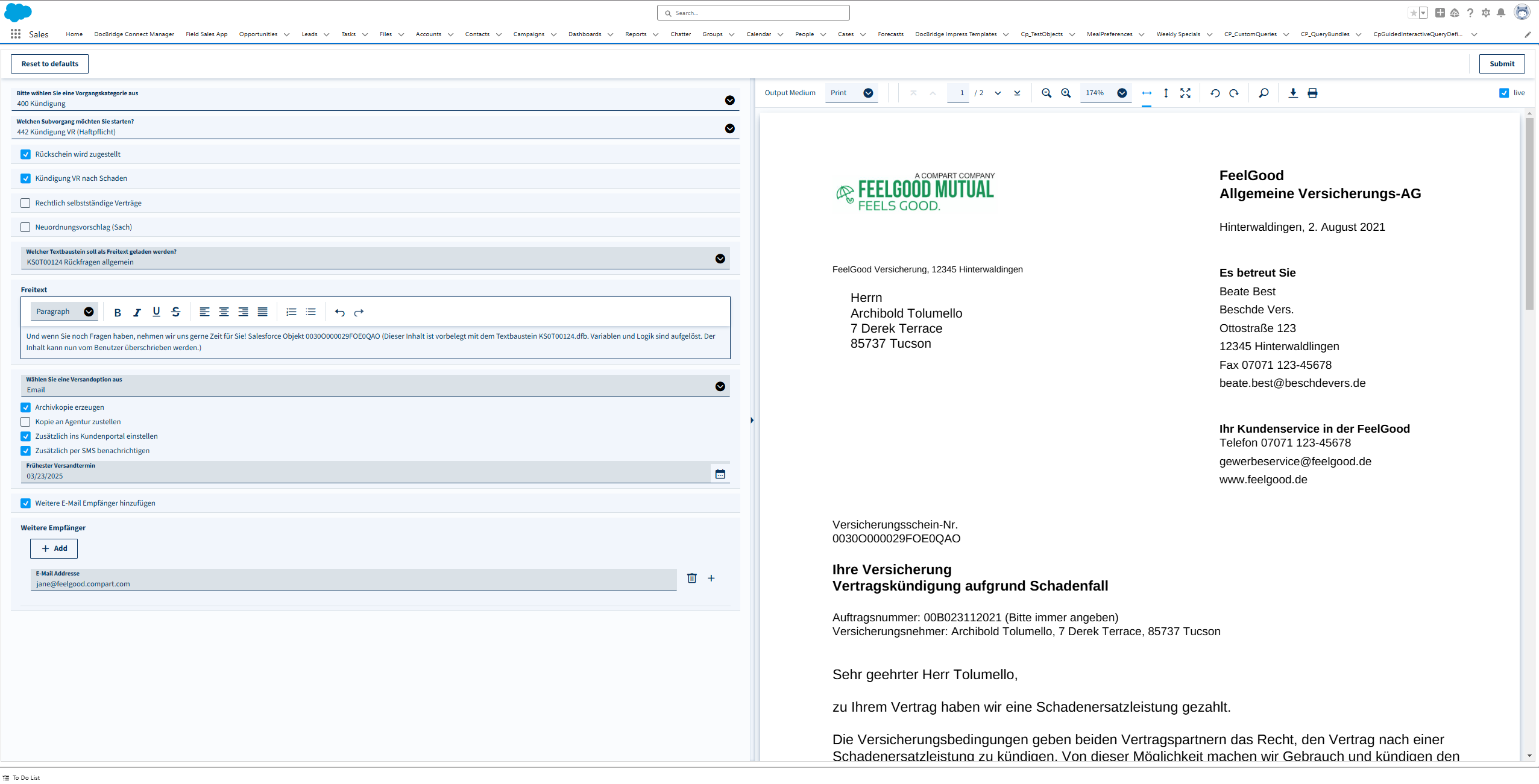Center align the Freitext paragraph
1539x784 pixels.
(x=224, y=312)
